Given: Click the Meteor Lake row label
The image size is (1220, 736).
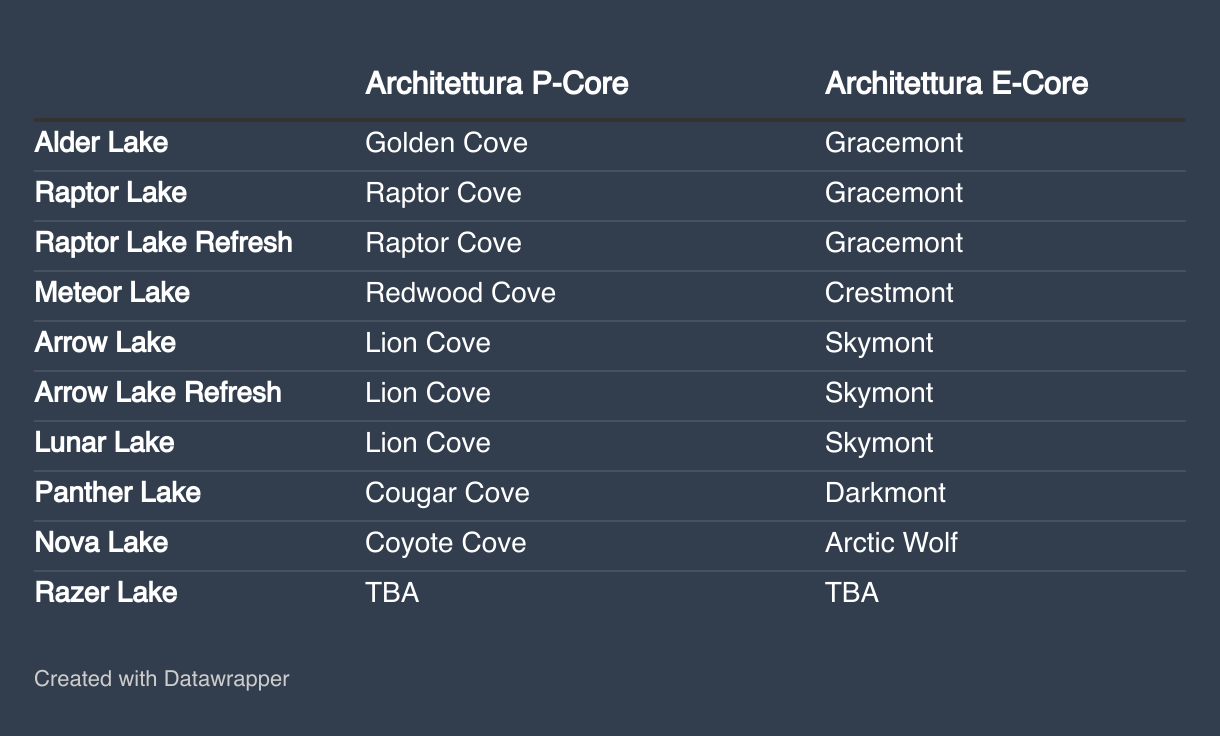Looking at the screenshot, I should click(112, 293).
